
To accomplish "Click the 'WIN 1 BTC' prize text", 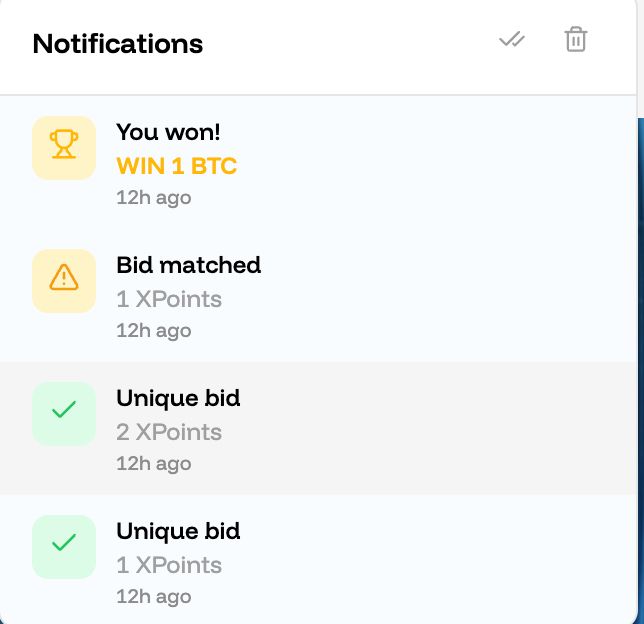I will tap(177, 166).
